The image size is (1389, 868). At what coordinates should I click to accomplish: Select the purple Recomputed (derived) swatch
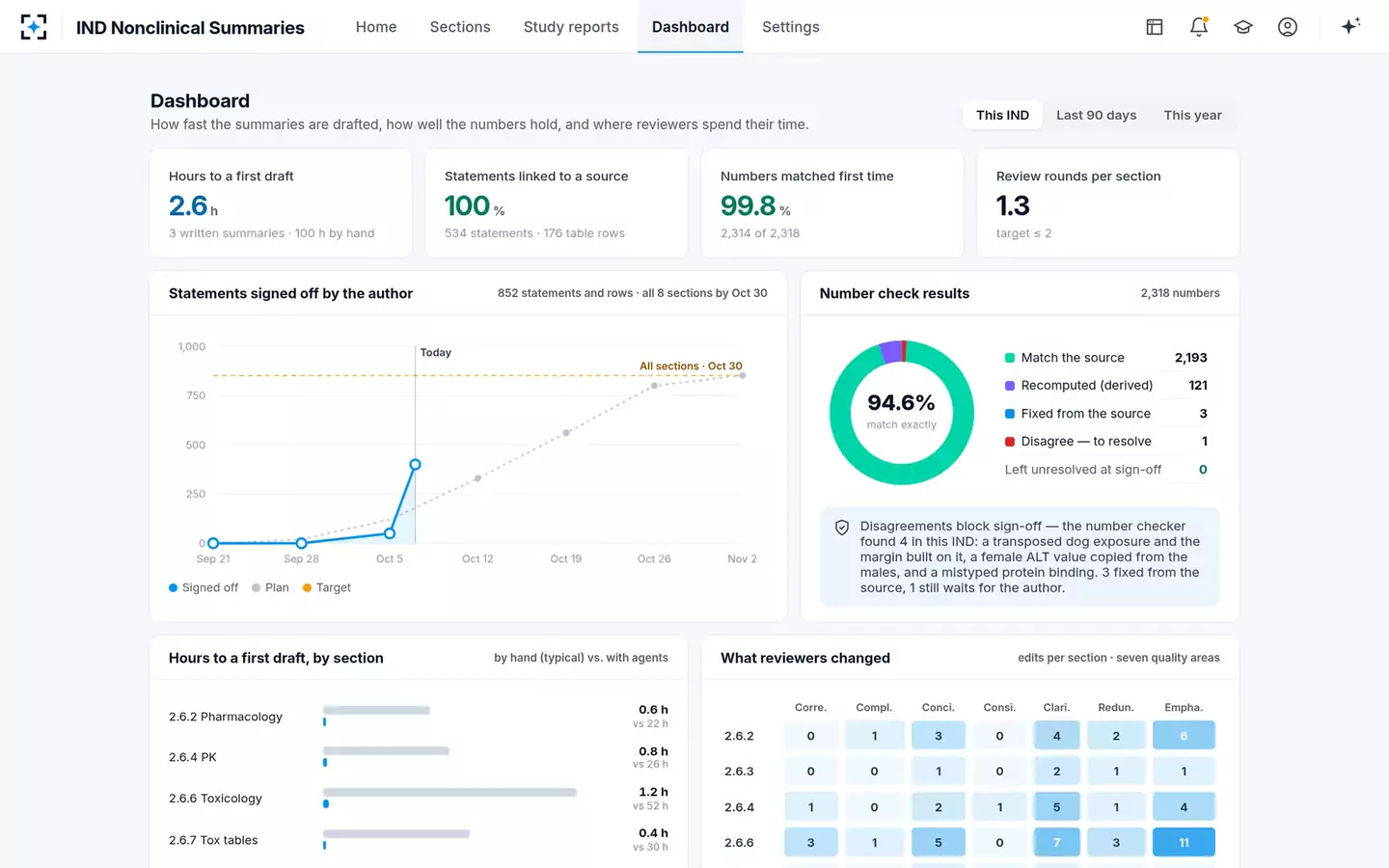click(1010, 386)
